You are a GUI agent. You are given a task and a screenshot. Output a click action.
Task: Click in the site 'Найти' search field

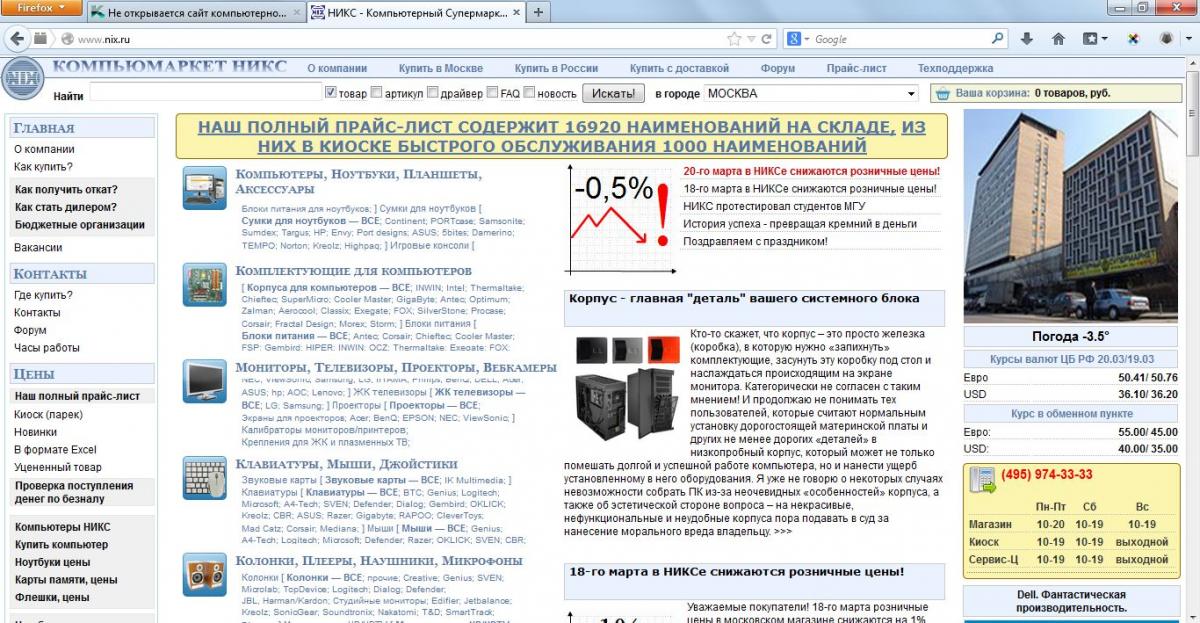point(204,93)
